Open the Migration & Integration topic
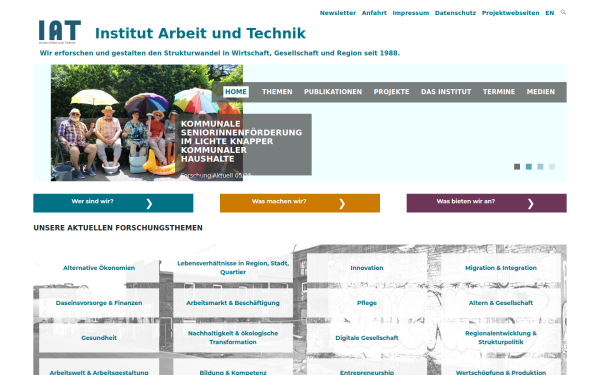 (x=501, y=268)
